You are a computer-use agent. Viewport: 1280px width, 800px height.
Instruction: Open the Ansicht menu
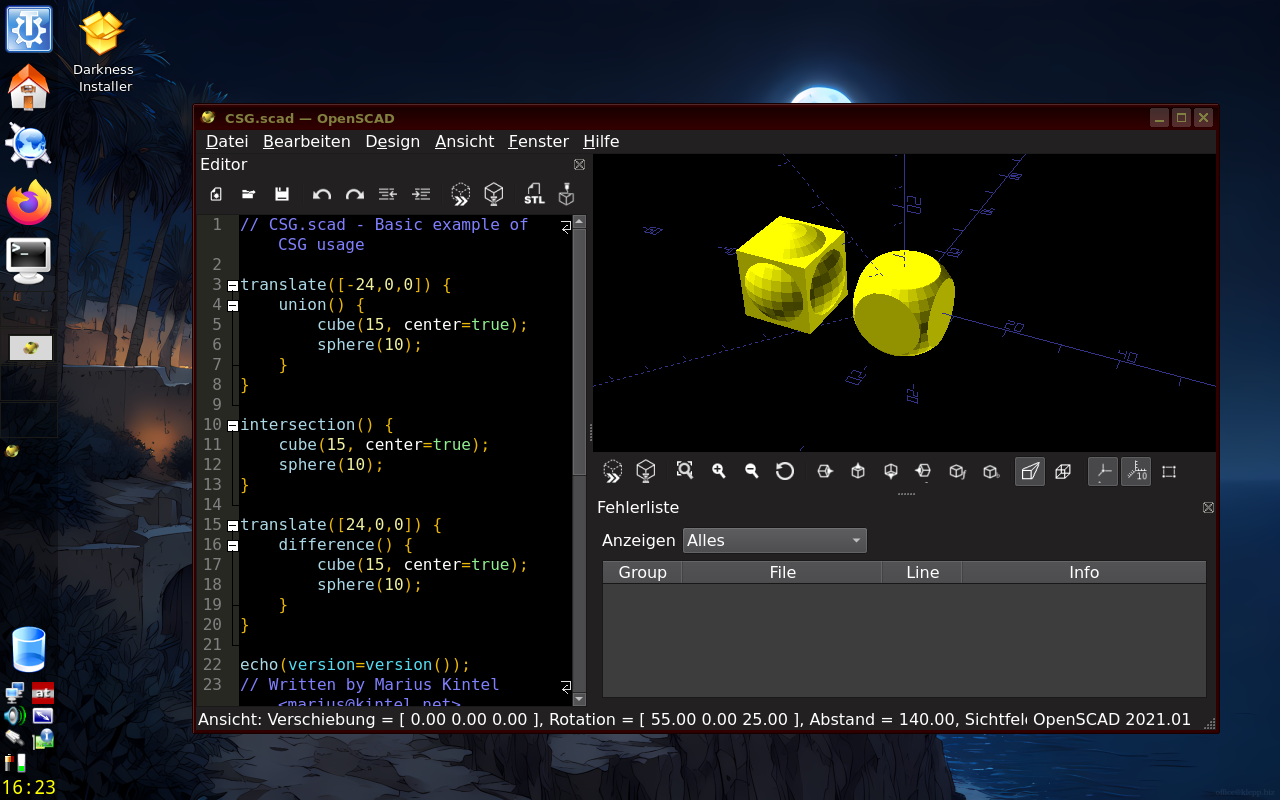pyautogui.click(x=465, y=142)
